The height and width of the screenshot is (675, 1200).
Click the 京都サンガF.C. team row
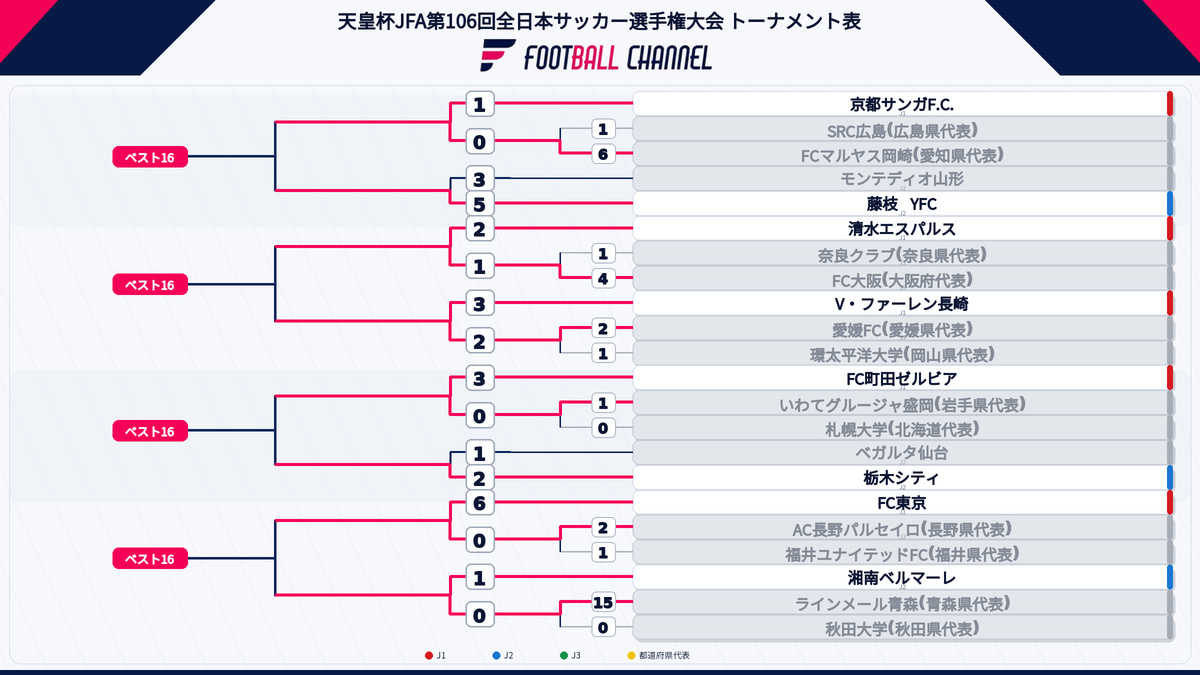coord(903,104)
